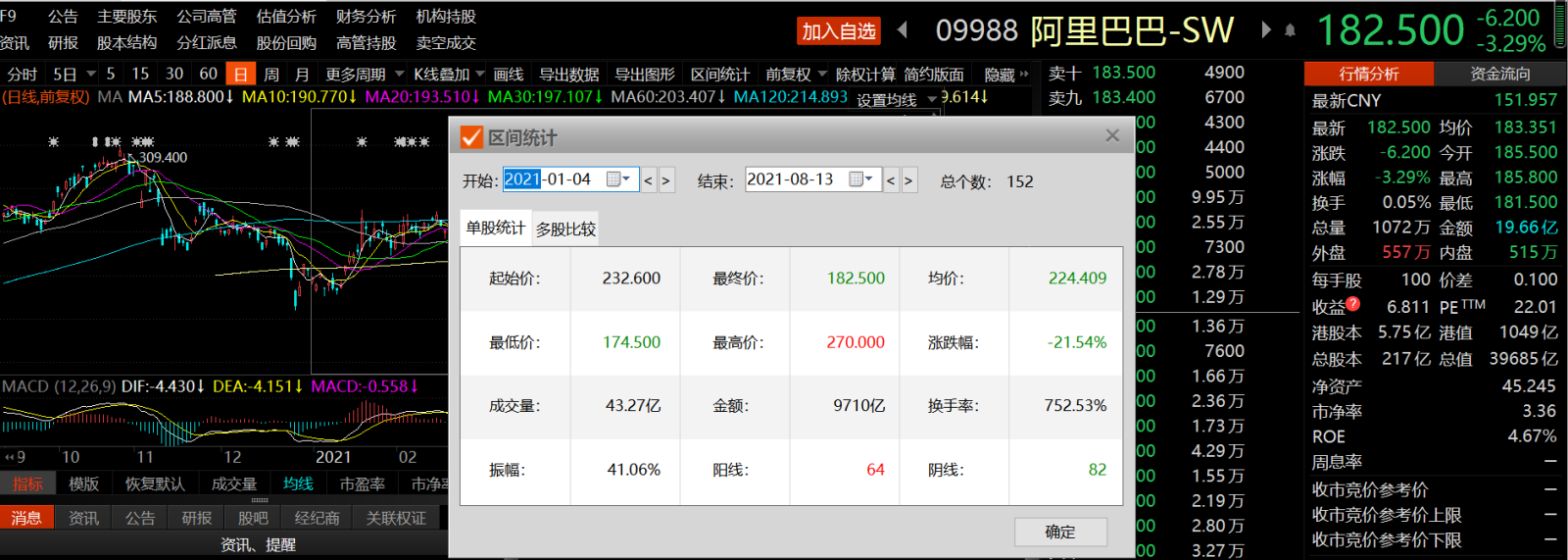
Task: Click the bell alert icon beside price
Action: 1290,30
